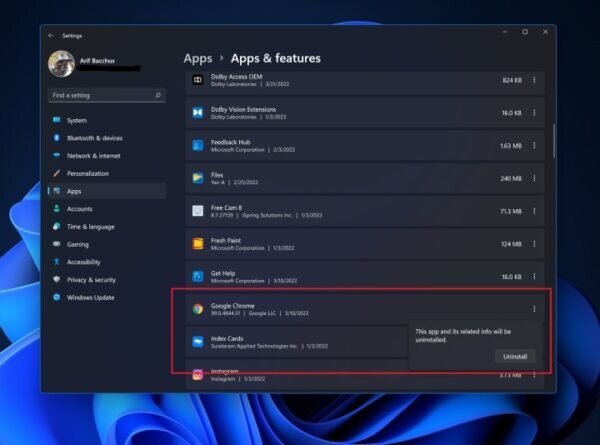
Task: Click the Dolby Vision Extensions icon
Action: (x=198, y=113)
